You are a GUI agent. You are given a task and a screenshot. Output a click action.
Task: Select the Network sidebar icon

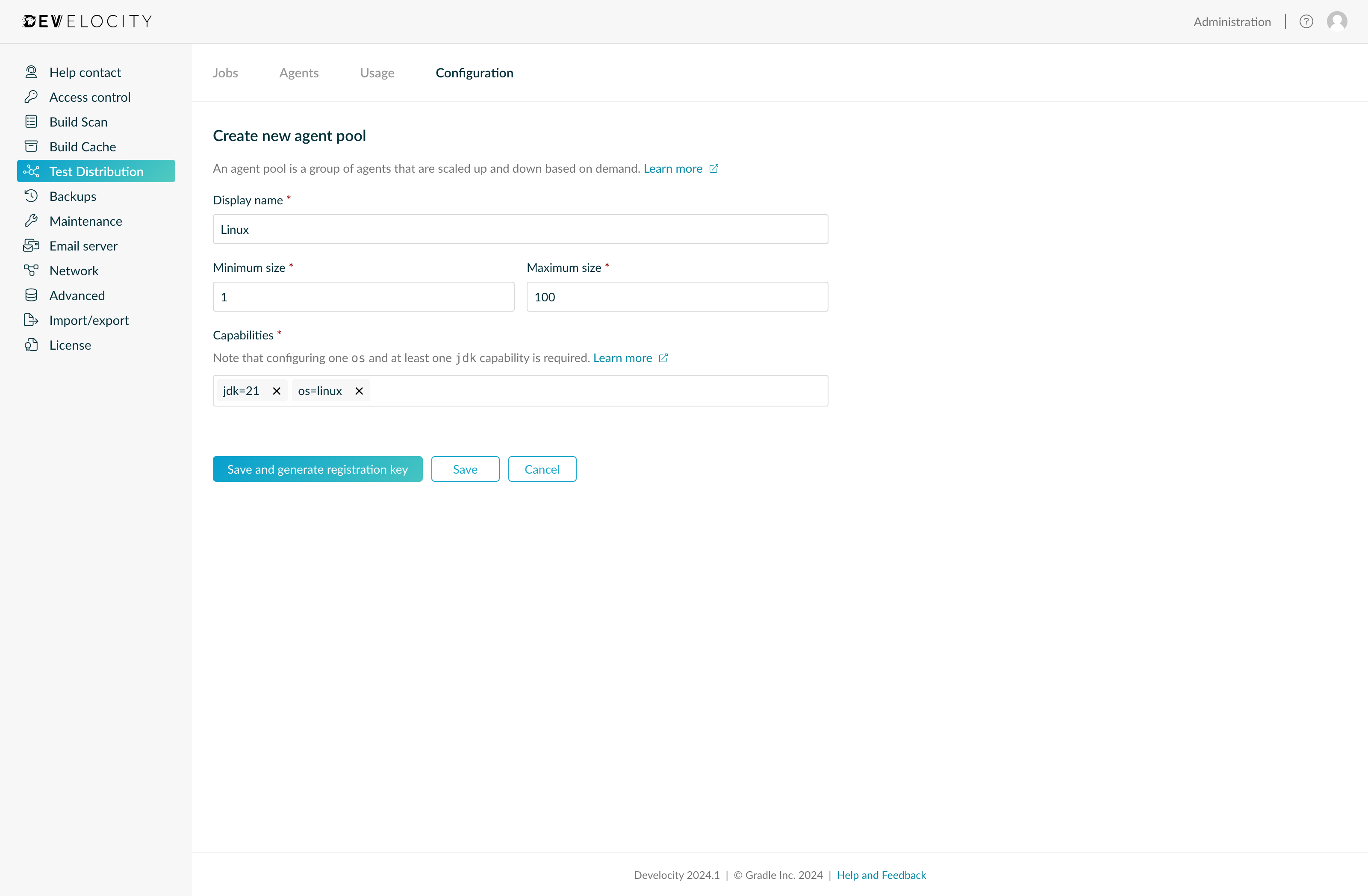coord(32,270)
